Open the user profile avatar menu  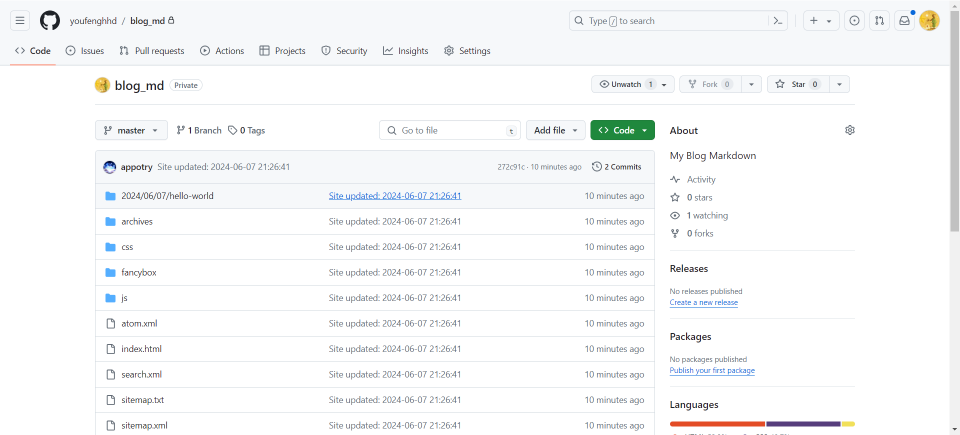pos(929,20)
